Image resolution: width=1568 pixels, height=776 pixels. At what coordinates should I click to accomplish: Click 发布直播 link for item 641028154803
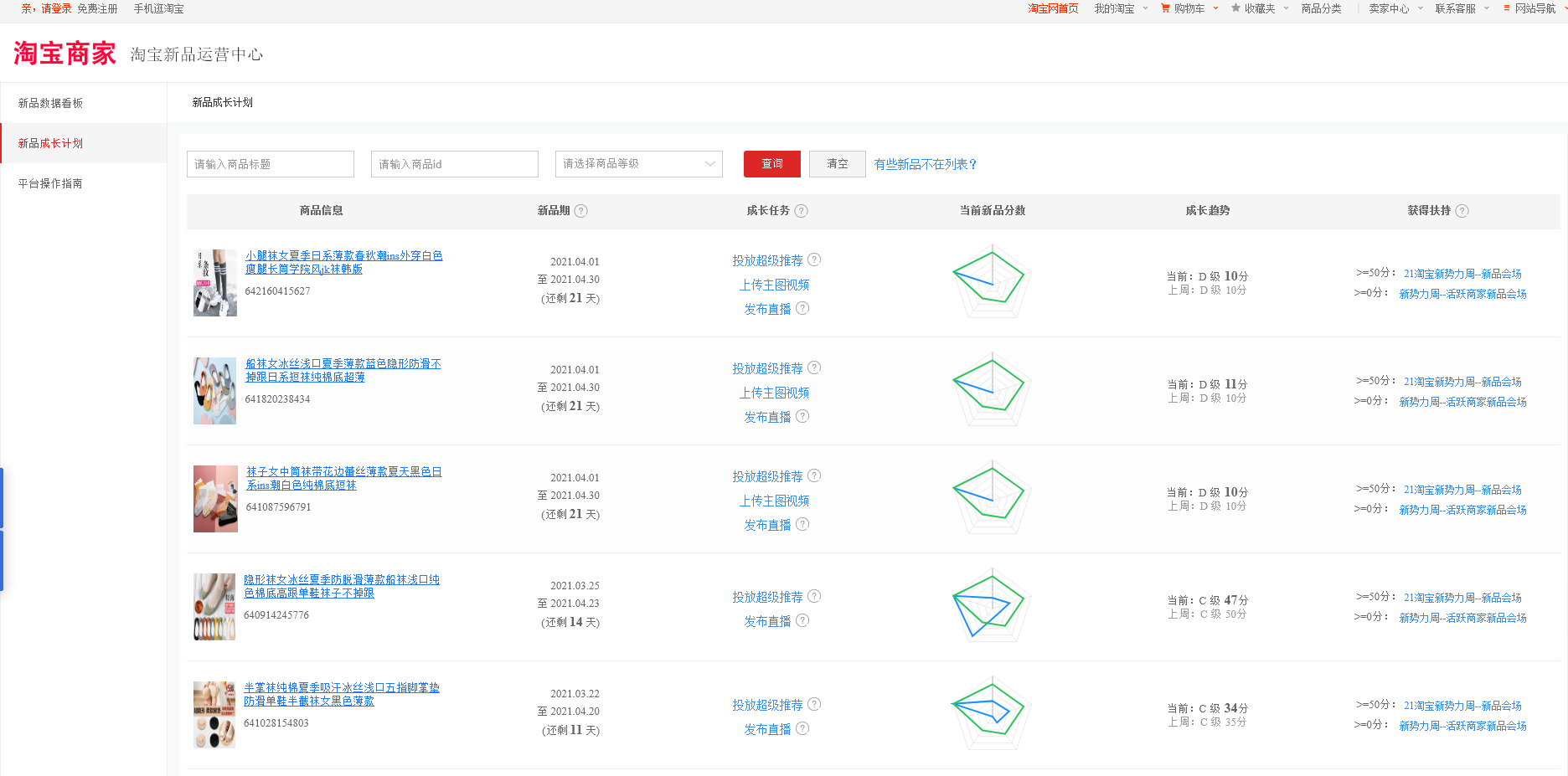coord(767,729)
